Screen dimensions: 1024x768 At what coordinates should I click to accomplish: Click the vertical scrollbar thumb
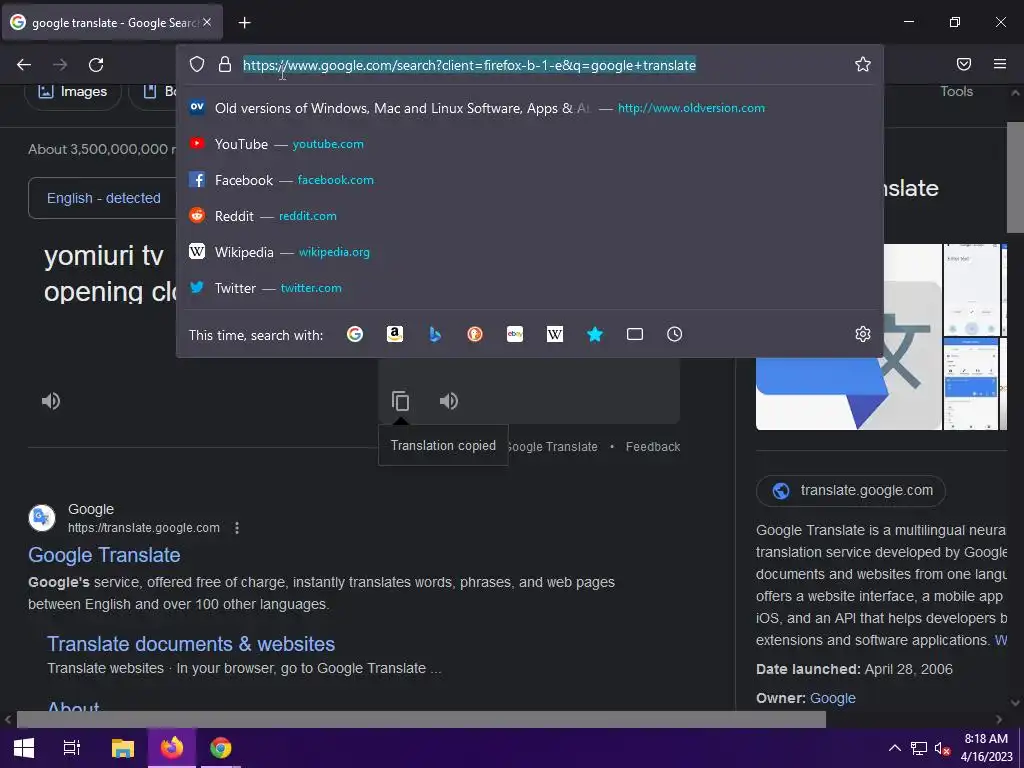click(1015, 176)
